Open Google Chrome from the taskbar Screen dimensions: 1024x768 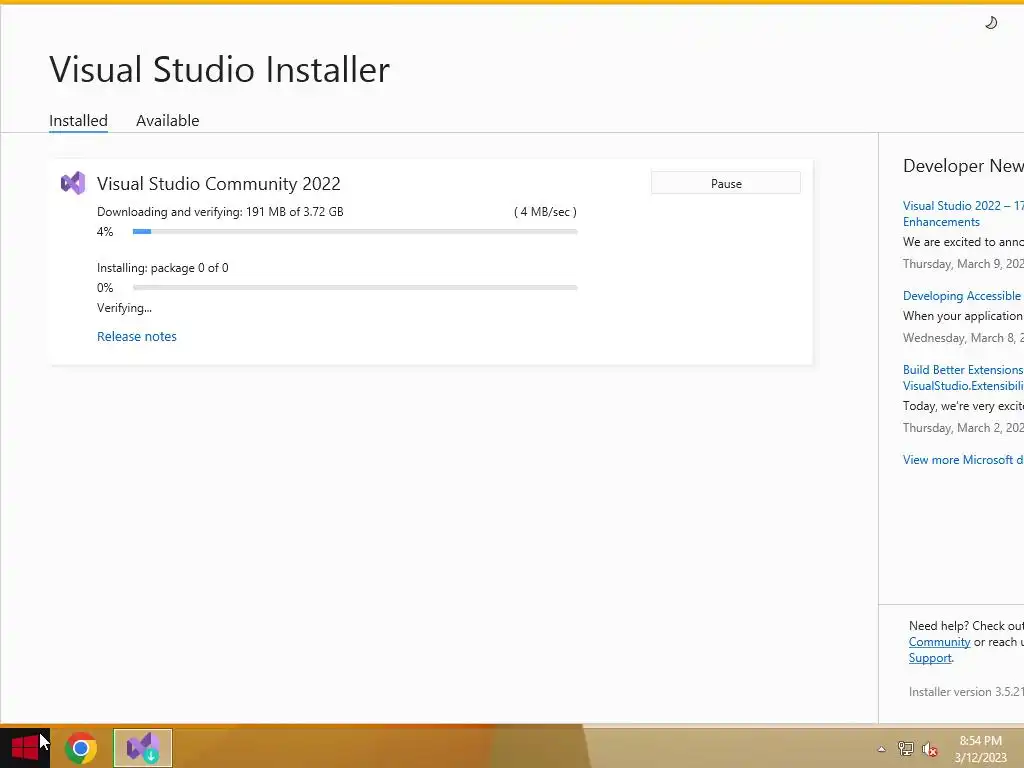(81, 748)
